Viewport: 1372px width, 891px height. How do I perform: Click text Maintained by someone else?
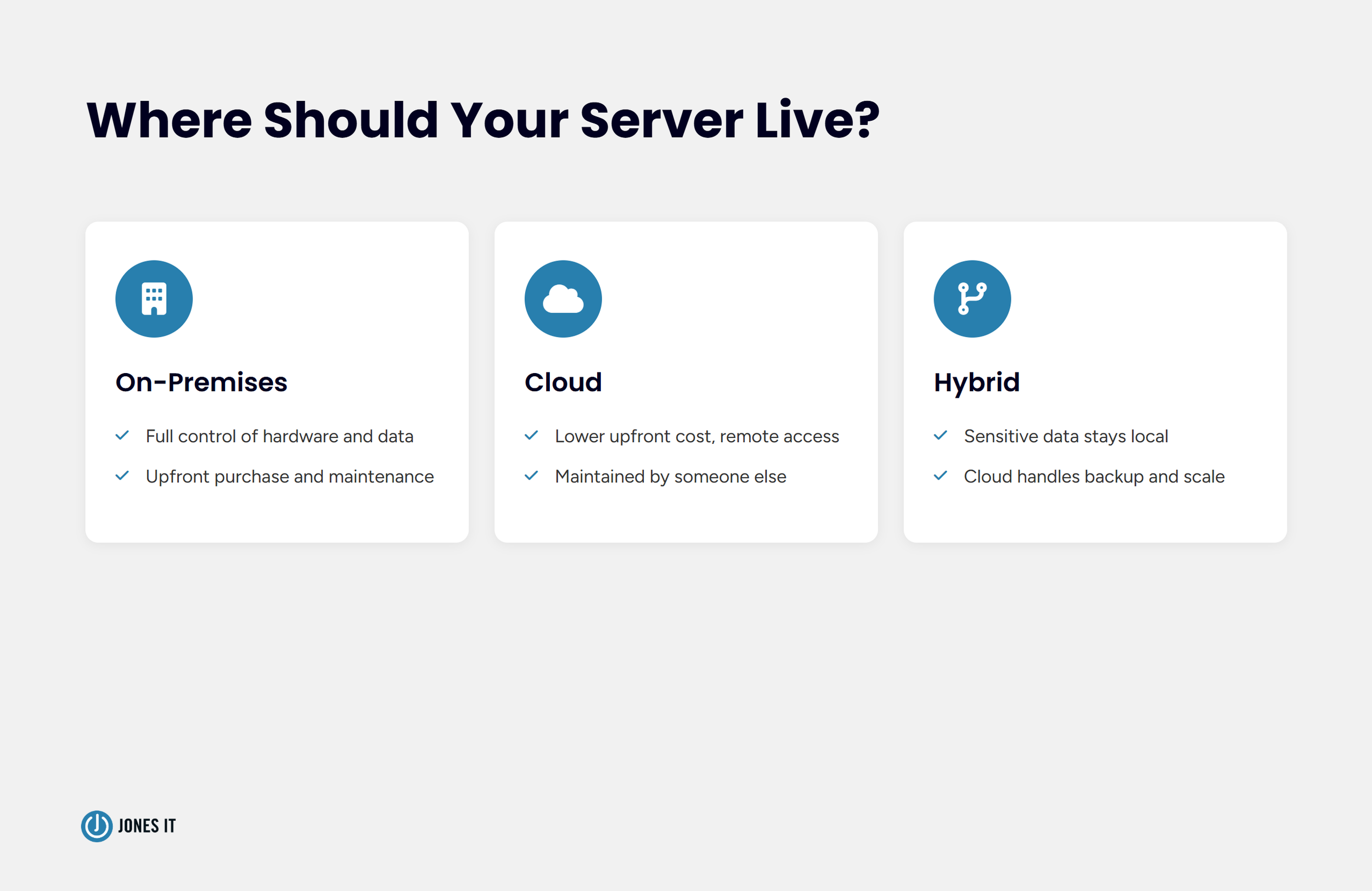click(x=671, y=477)
